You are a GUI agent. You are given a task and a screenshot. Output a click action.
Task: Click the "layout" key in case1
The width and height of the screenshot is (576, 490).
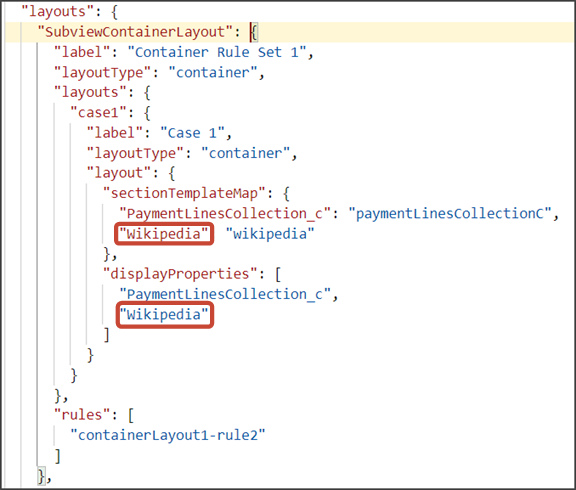(x=119, y=173)
